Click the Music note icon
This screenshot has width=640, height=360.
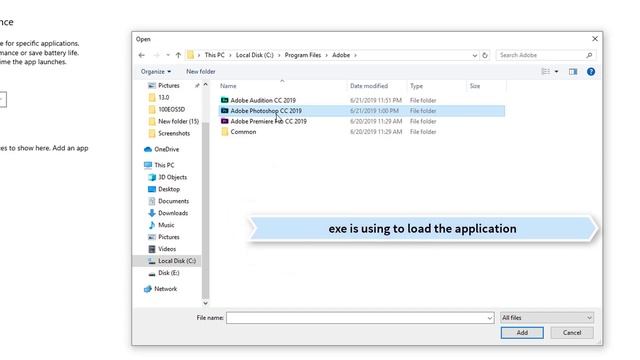pyautogui.click(x=152, y=225)
